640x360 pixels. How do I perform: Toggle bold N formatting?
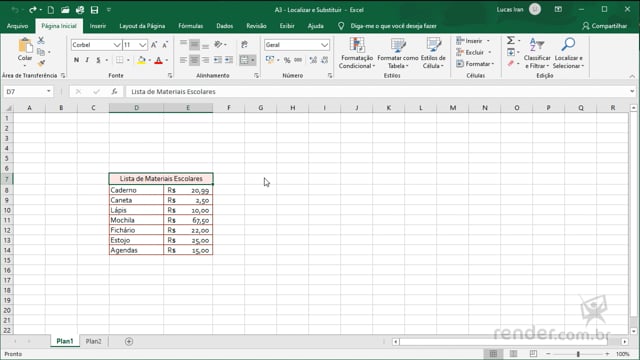[76, 60]
